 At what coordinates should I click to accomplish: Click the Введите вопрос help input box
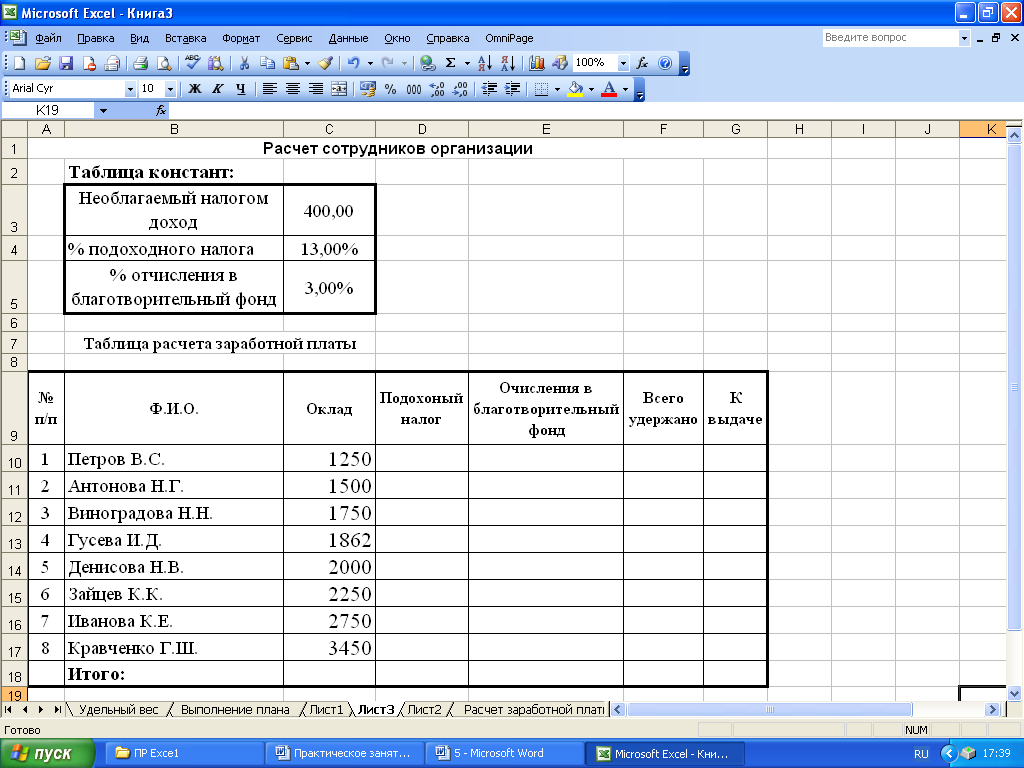891,38
